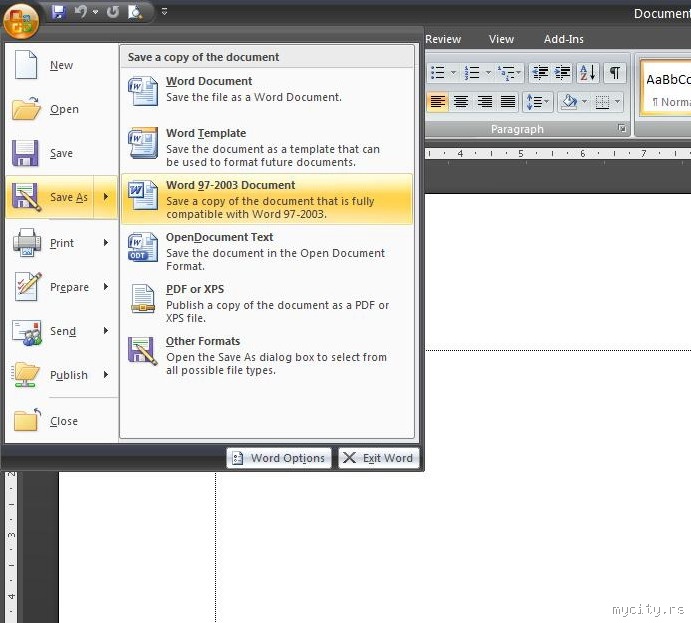Open the Shading color dropdown arrow
The height and width of the screenshot is (623, 691).
585,102
